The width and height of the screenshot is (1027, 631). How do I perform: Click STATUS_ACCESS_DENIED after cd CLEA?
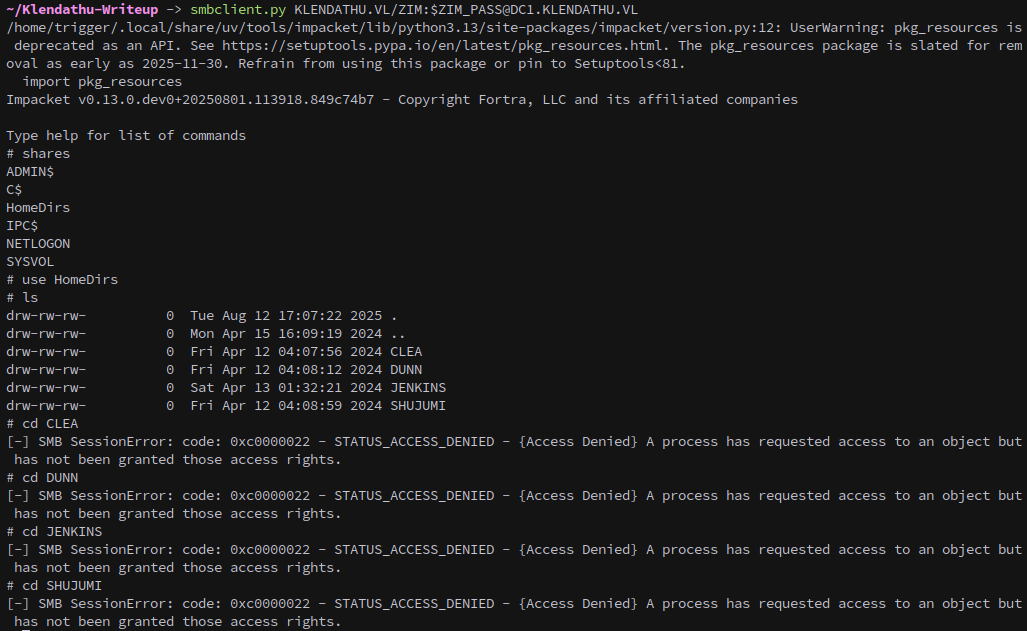coord(414,442)
